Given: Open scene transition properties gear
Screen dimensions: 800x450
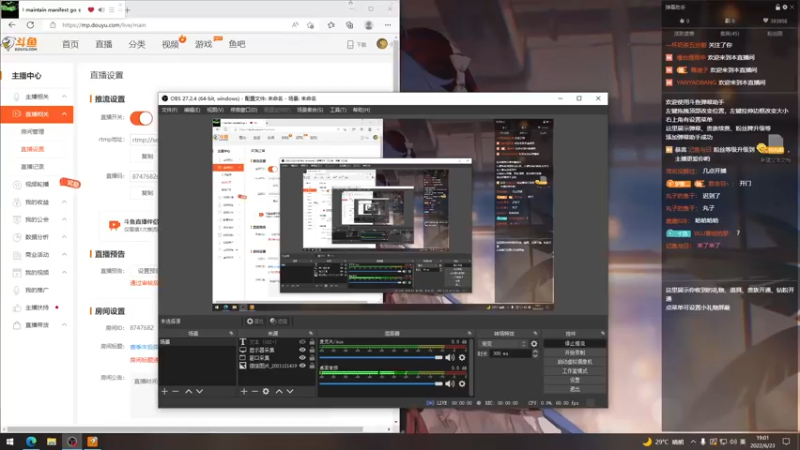Looking at the screenshot, I should [534, 344].
